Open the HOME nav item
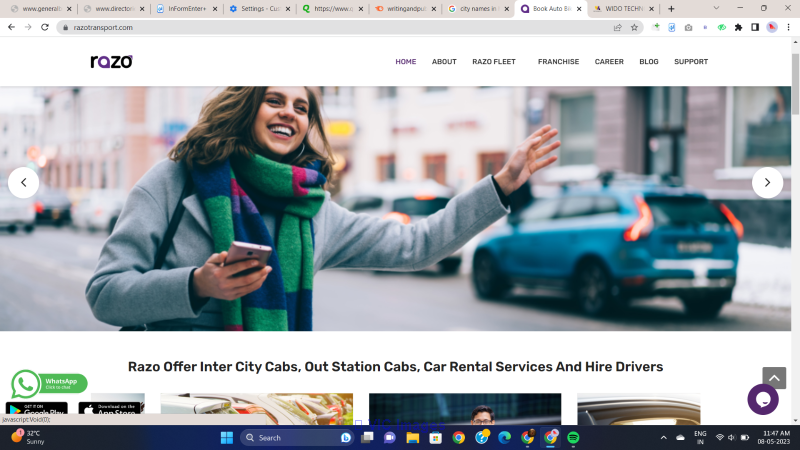 pos(406,62)
